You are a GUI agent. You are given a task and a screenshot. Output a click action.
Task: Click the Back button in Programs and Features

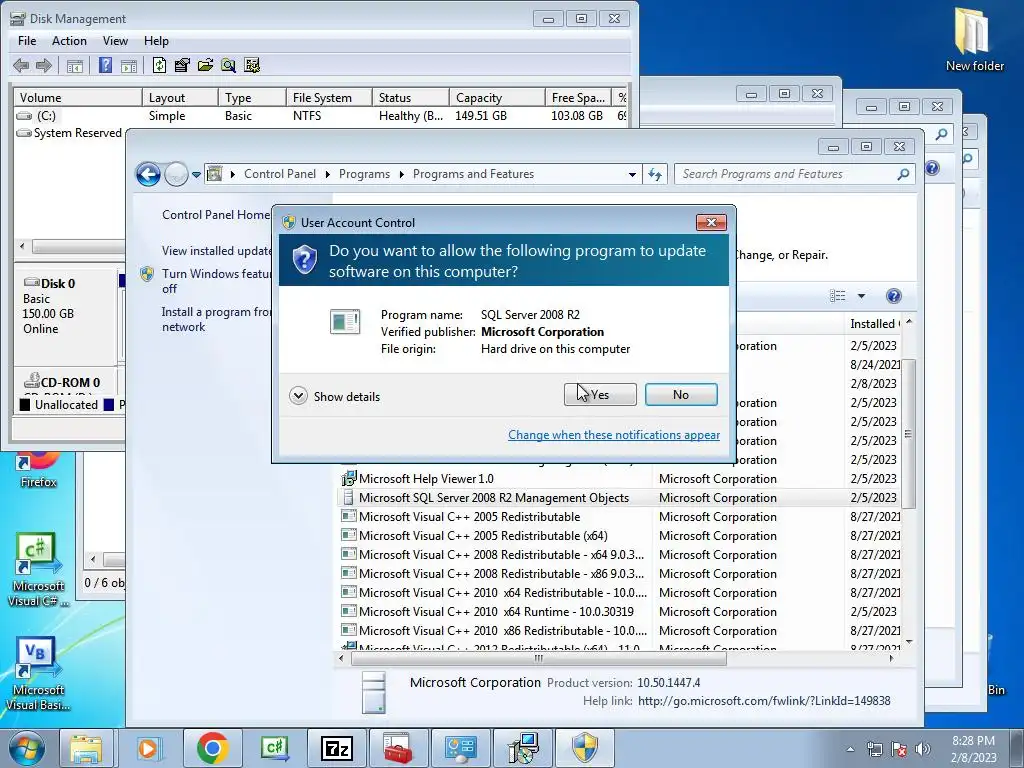(x=148, y=174)
